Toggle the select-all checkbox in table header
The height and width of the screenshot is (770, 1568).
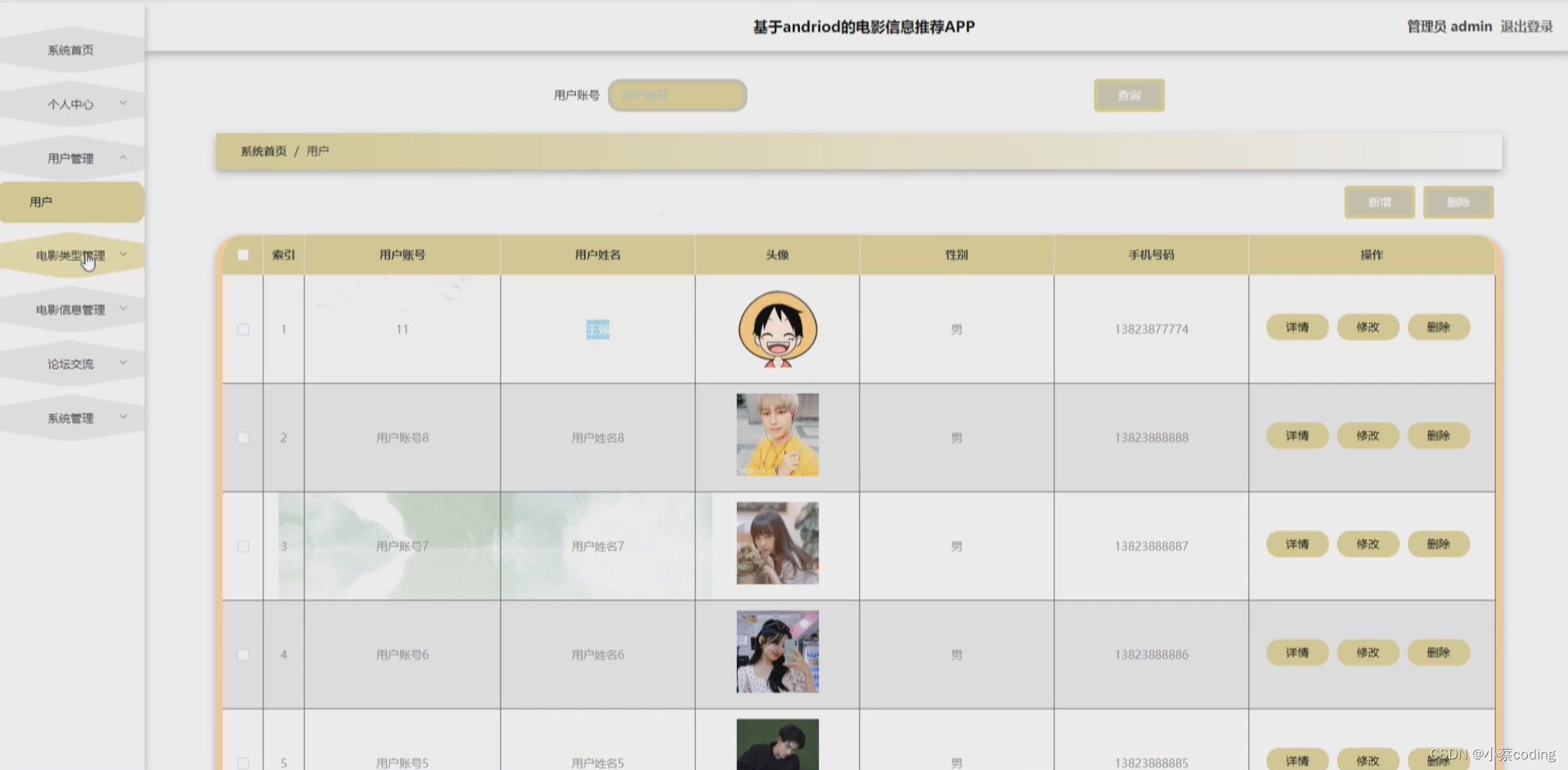click(243, 254)
